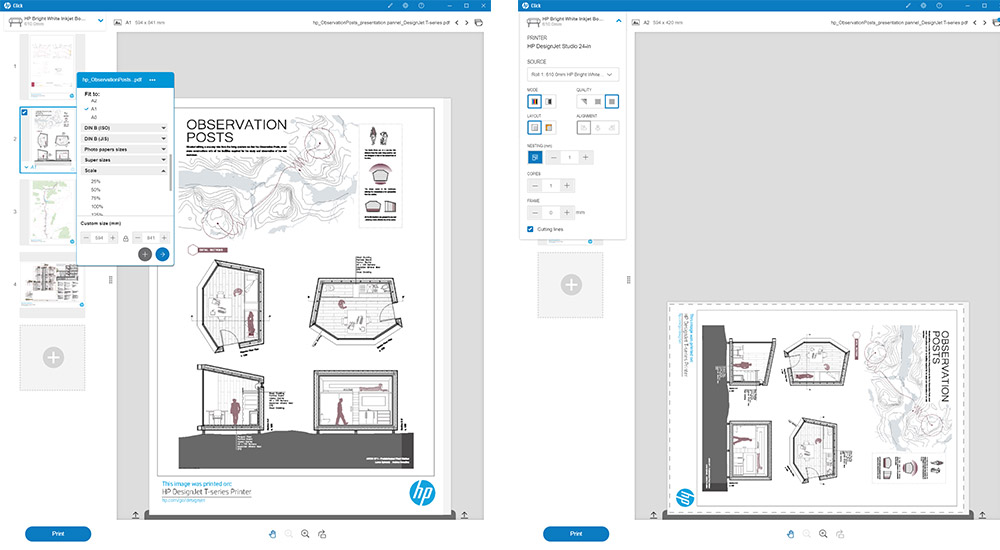Click gray plus button in size popup

pos(145,254)
